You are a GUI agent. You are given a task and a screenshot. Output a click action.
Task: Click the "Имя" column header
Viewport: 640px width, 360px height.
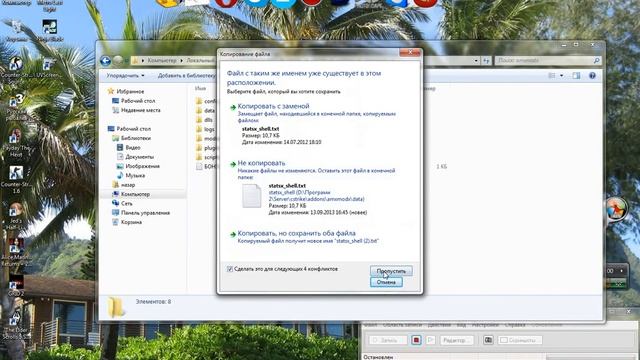pyautogui.click(x=200, y=88)
